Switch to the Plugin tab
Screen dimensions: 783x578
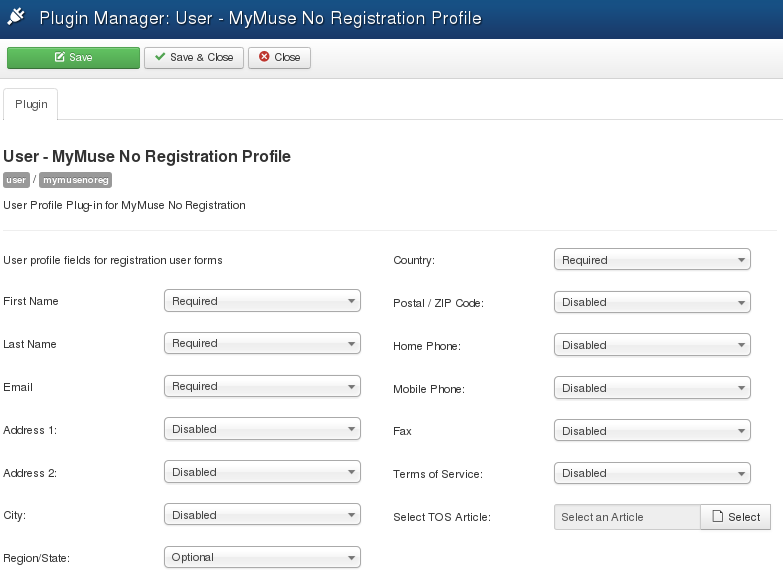point(31,105)
